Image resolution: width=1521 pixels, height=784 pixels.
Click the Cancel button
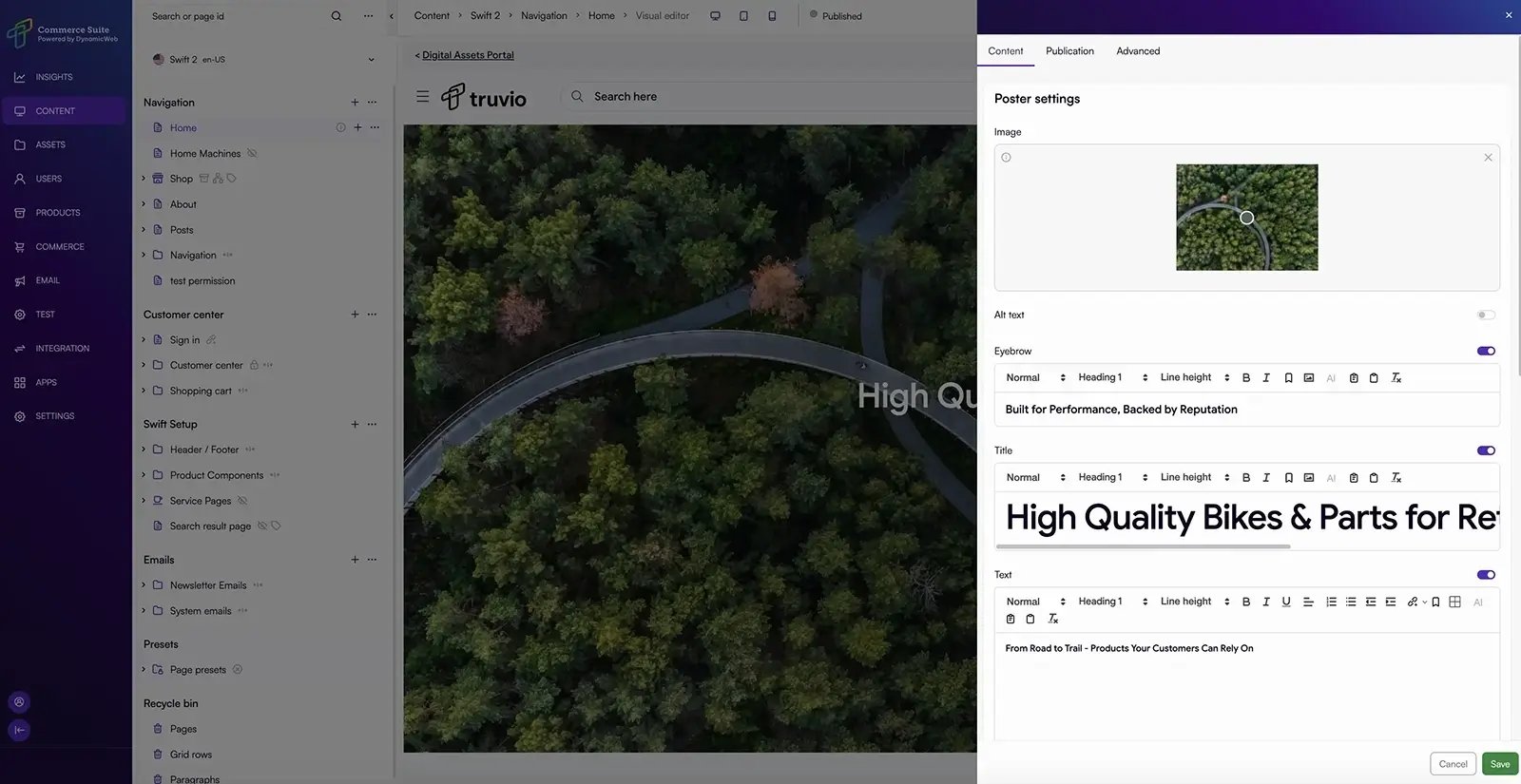click(x=1453, y=764)
